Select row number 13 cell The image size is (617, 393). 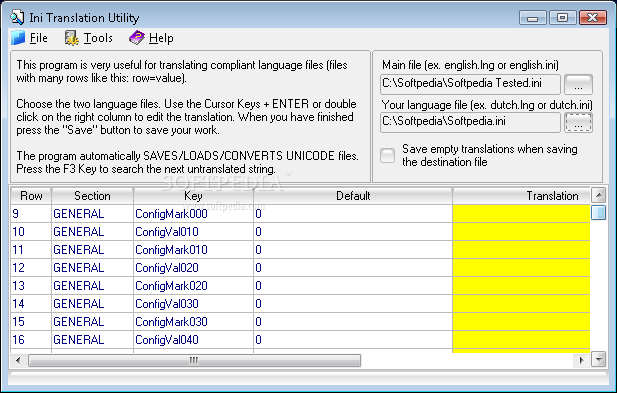click(x=31, y=286)
